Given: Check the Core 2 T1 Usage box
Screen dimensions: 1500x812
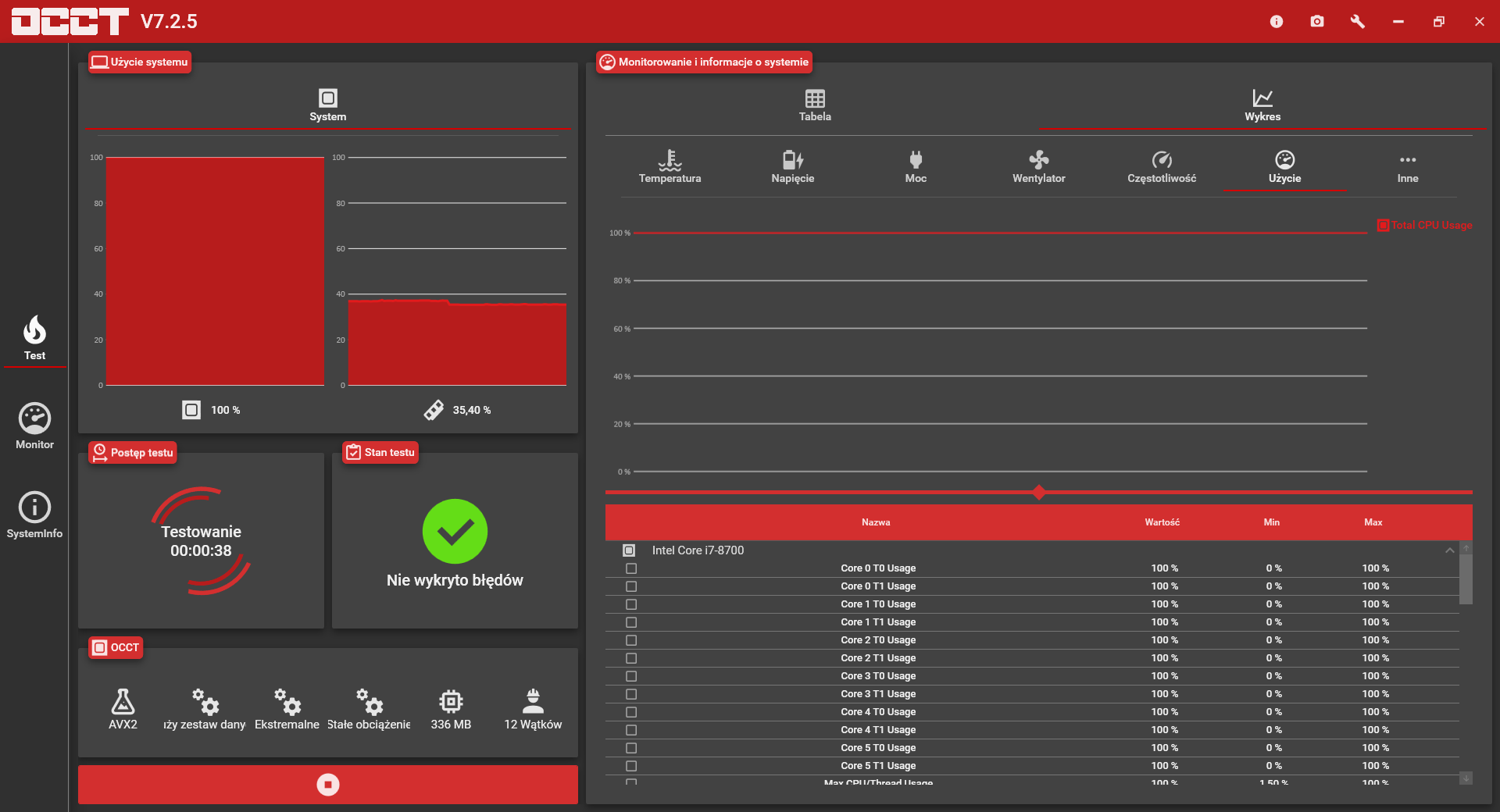Looking at the screenshot, I should coord(631,658).
